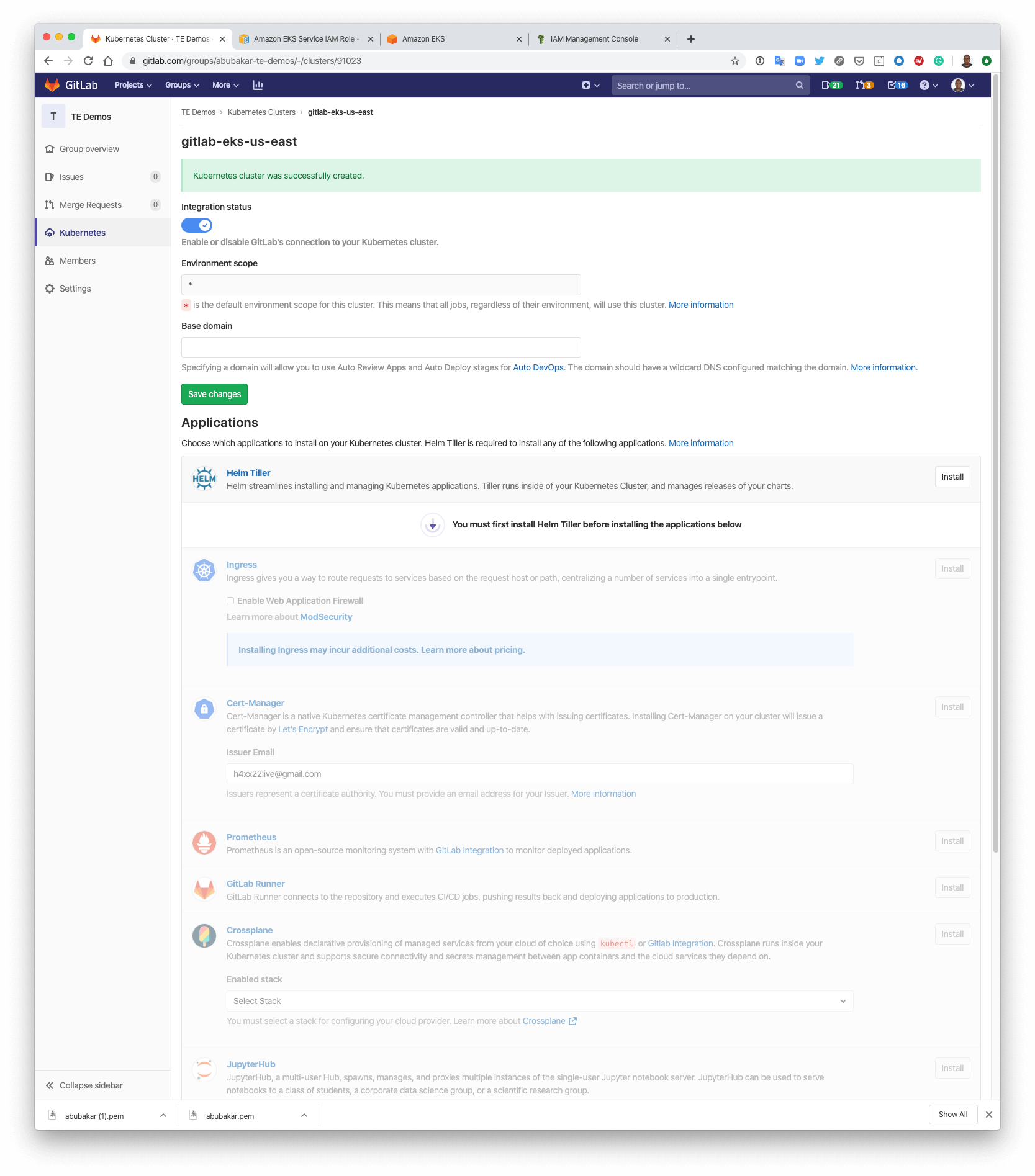The height and width of the screenshot is (1176, 1035).
Task: Switch to Amazon EKS Service IAM Role tab
Action: click(307, 38)
